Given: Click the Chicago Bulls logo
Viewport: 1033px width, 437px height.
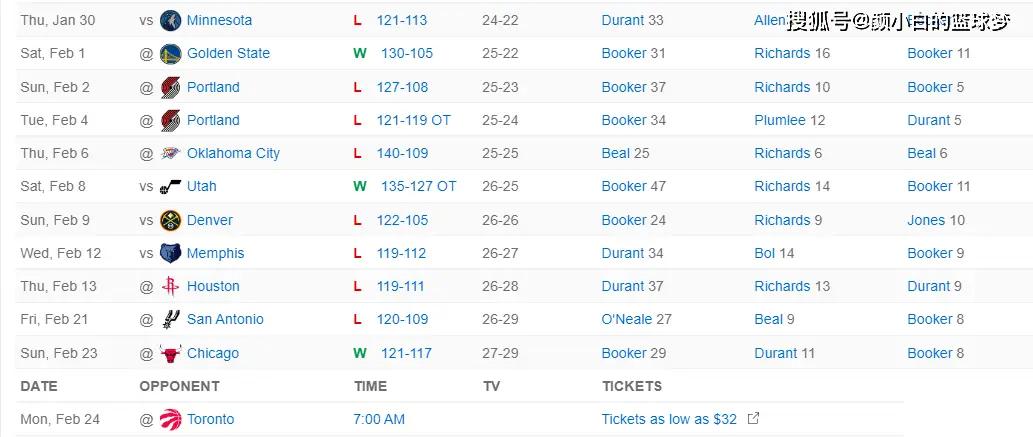Looking at the screenshot, I should [171, 353].
